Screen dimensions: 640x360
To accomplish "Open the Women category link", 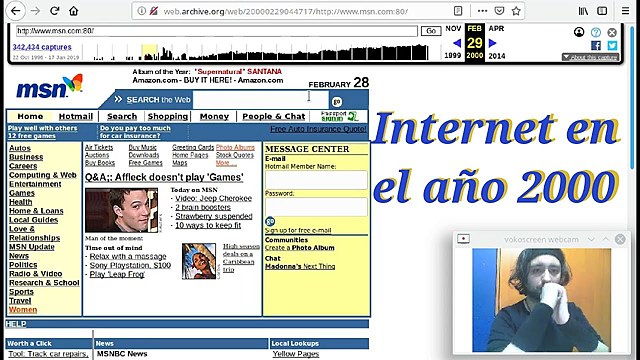I will 23,310.
